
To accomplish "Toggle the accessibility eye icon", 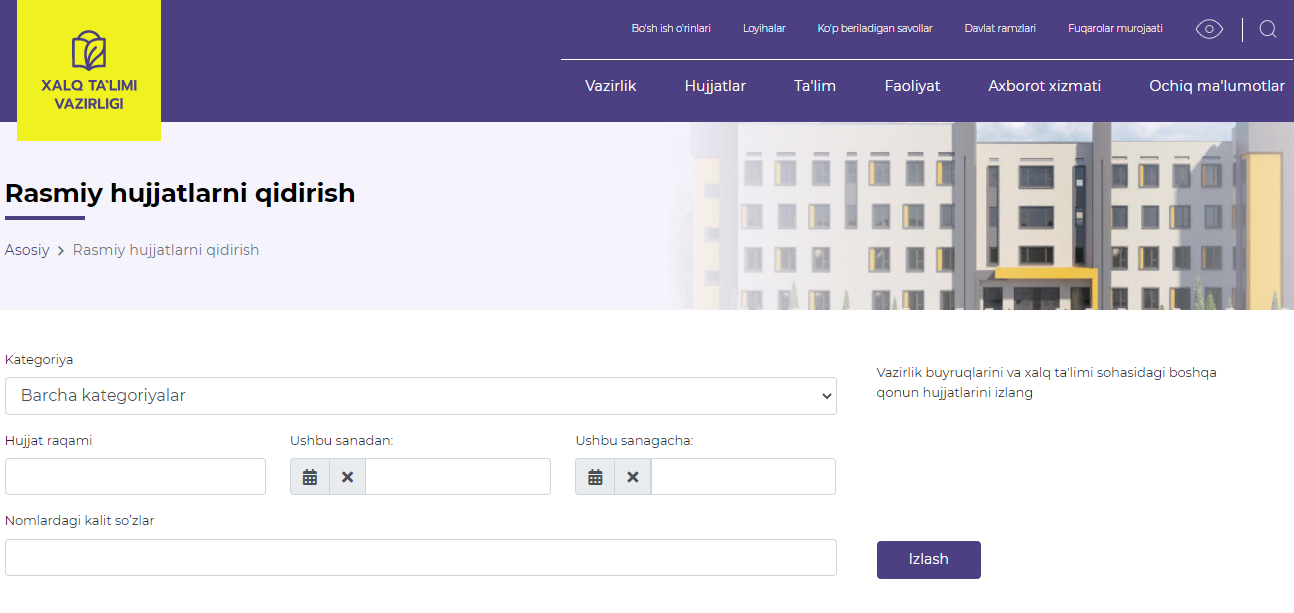I will 1209,29.
